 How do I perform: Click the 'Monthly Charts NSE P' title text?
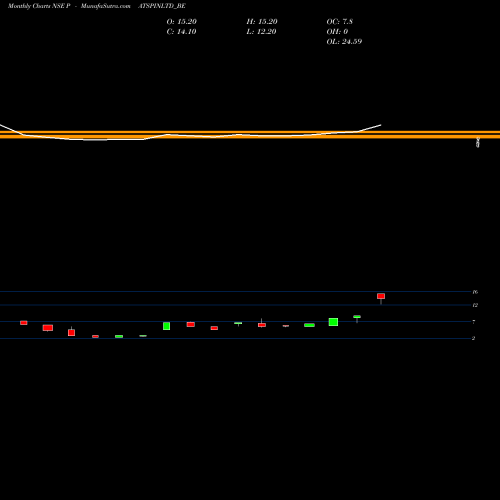[39, 6]
